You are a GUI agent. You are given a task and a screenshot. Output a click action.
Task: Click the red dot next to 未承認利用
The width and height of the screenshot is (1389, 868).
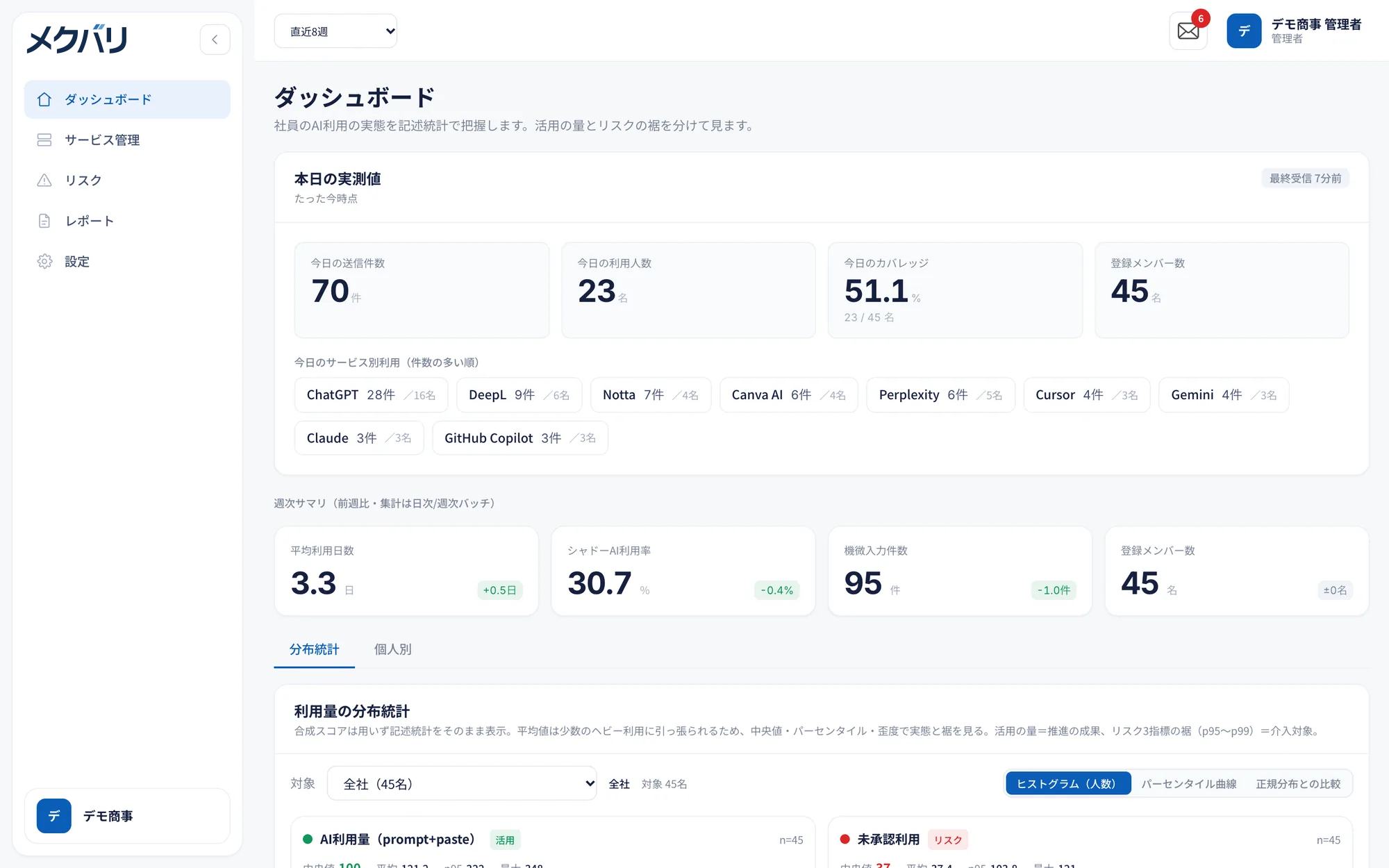(x=845, y=840)
